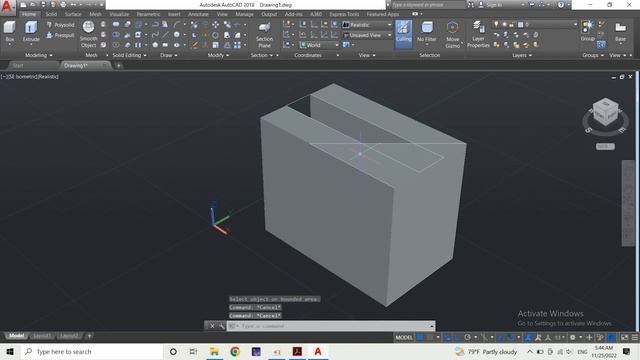This screenshot has height=360, width=640.
Task: Click the Group tool icon
Action: (x=587, y=31)
